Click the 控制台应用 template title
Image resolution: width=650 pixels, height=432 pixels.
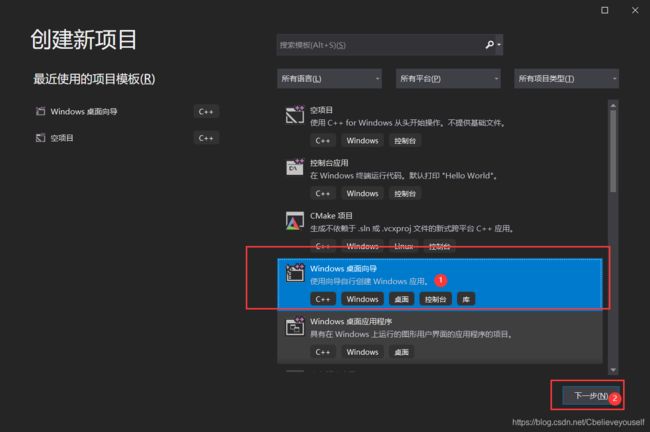pos(329,163)
